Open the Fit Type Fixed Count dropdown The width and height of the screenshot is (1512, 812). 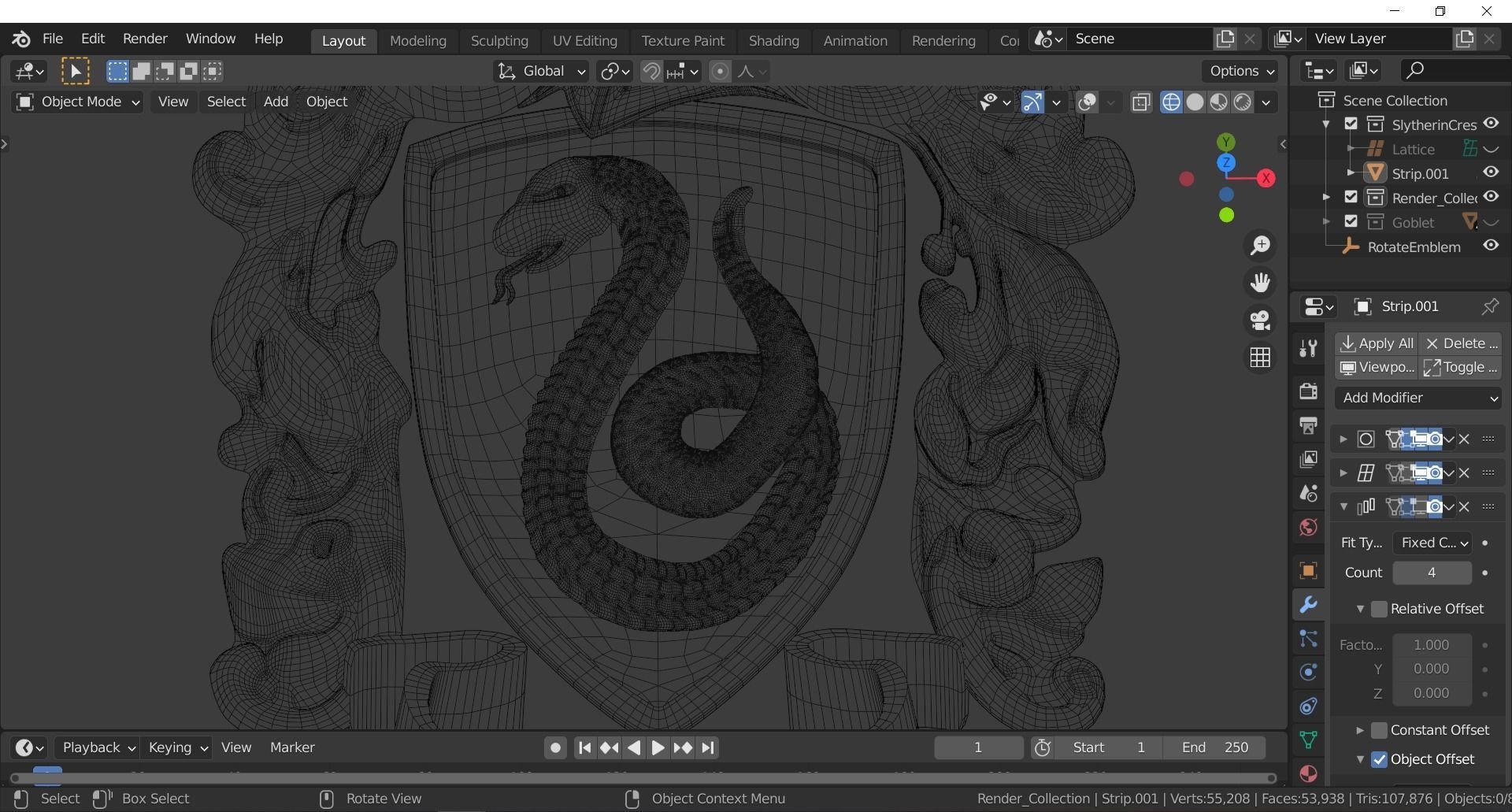tap(1432, 543)
